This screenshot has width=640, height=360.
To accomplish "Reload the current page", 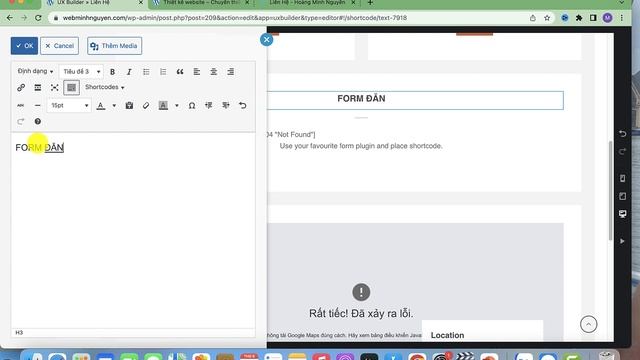I will click(x=38, y=18).
